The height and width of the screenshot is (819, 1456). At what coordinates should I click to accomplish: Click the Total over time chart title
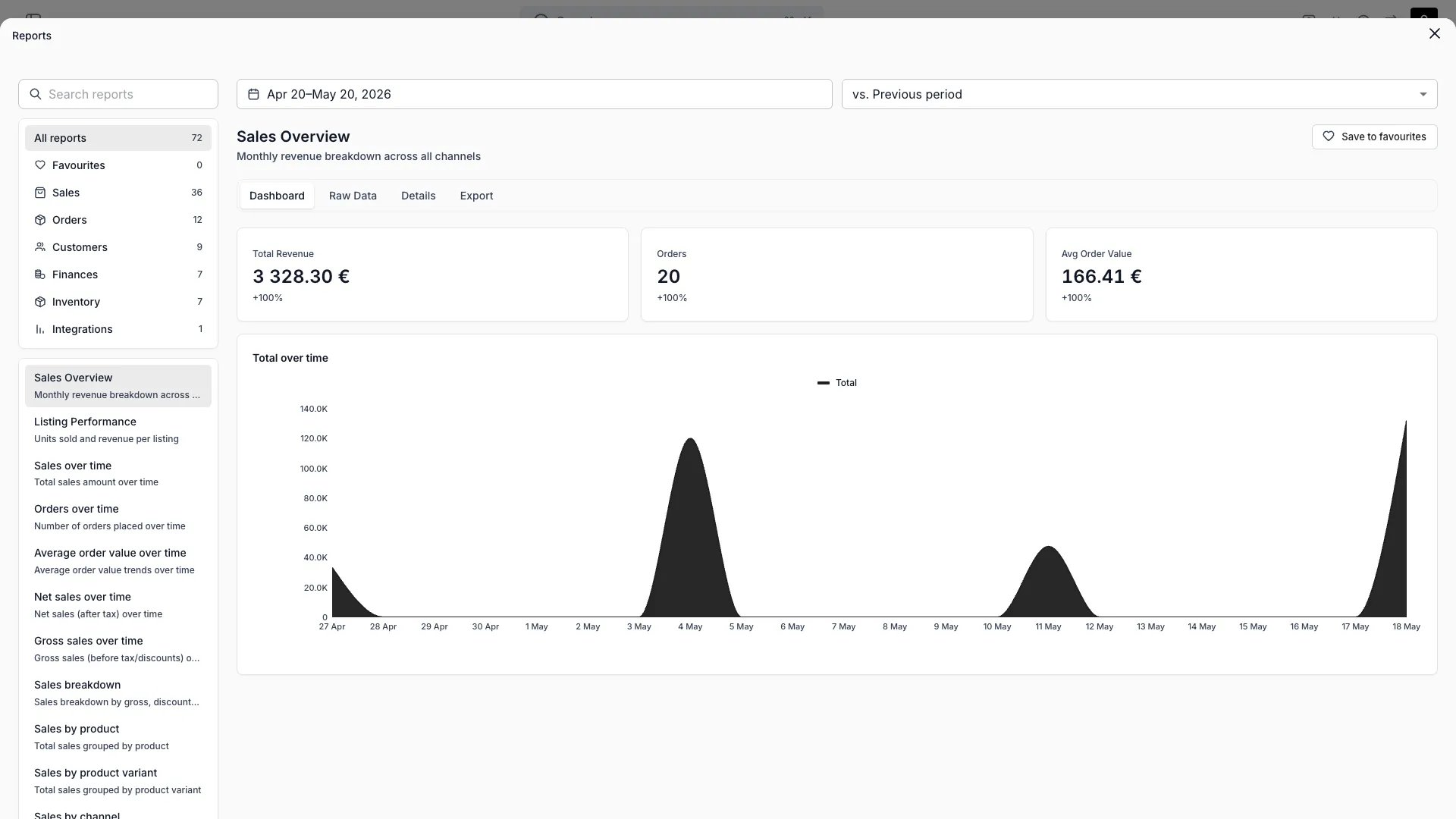pos(290,358)
